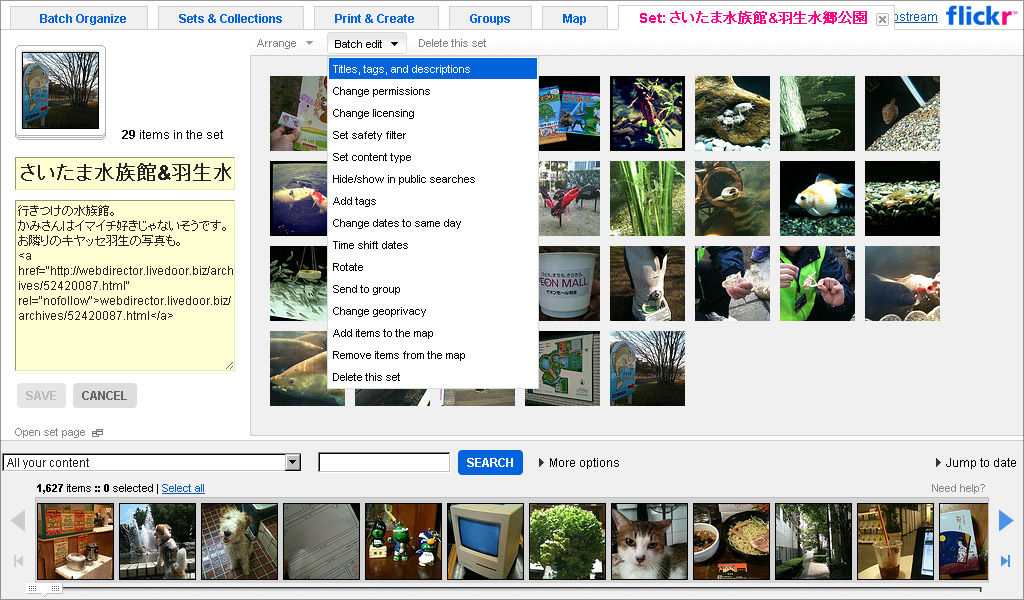Jump to the filmstrip end
The height and width of the screenshot is (600, 1024).
click(x=1005, y=561)
